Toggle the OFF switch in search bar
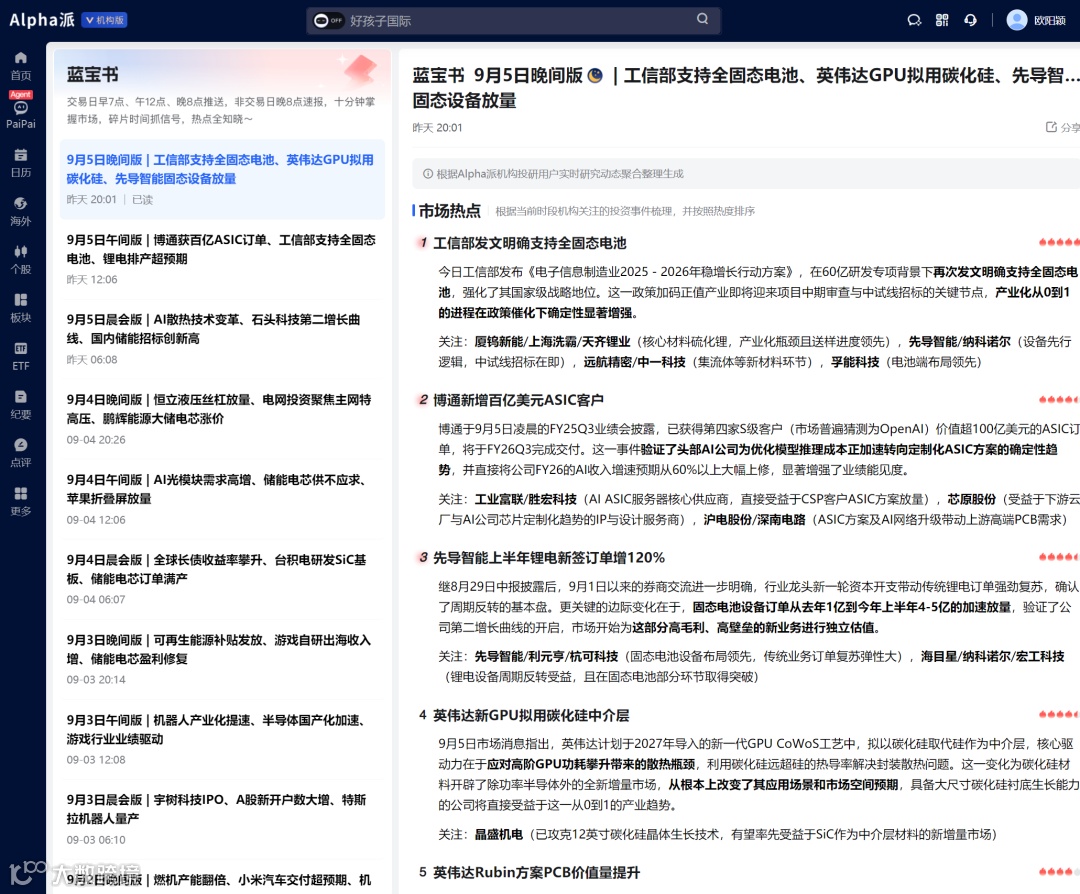 328,20
